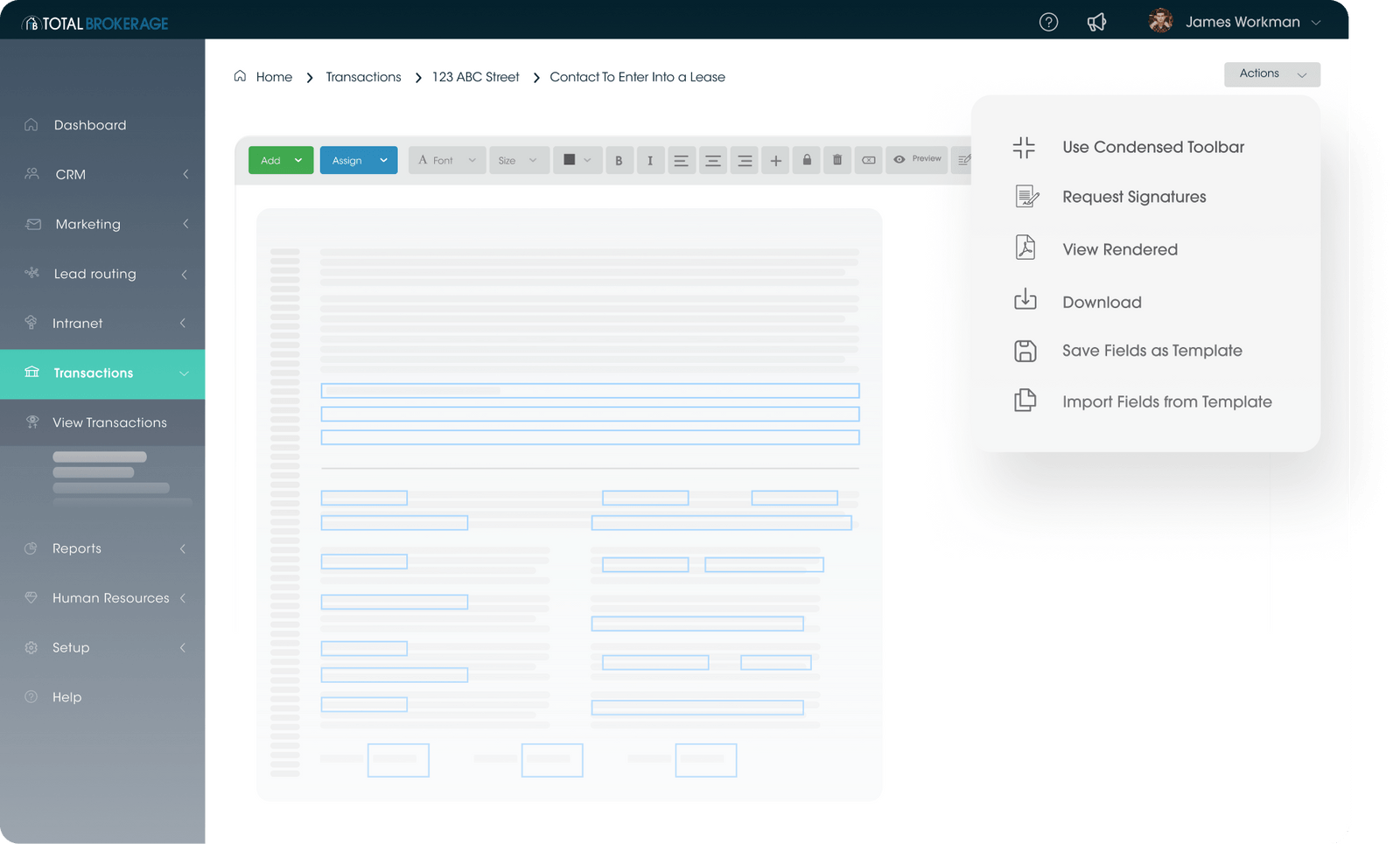Viewport: 1400px width, 844px height.
Task: Click the announcements megaphone icon
Action: click(x=1096, y=21)
